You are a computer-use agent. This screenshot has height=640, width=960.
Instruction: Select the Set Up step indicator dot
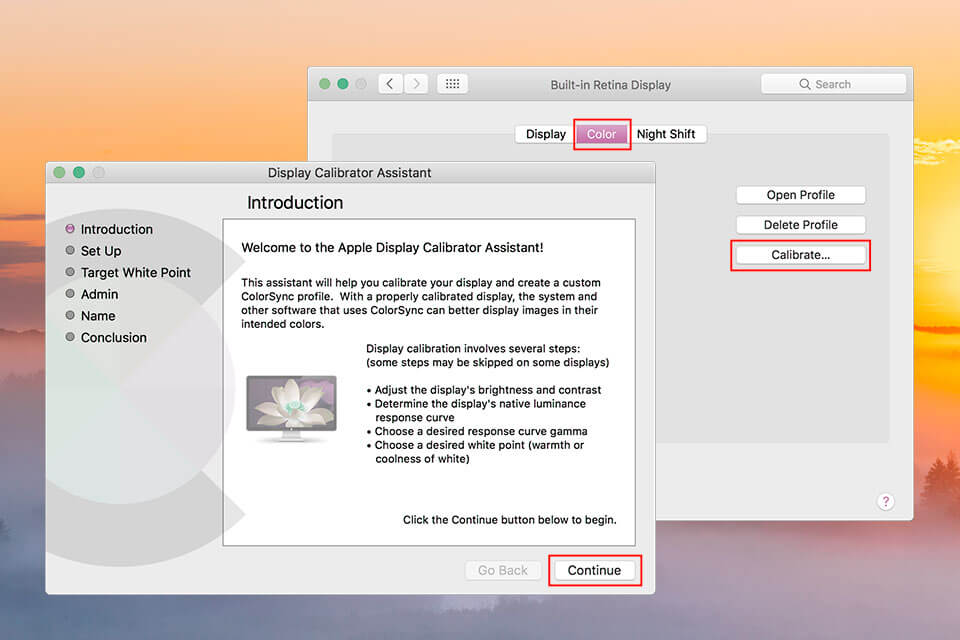[x=70, y=251]
